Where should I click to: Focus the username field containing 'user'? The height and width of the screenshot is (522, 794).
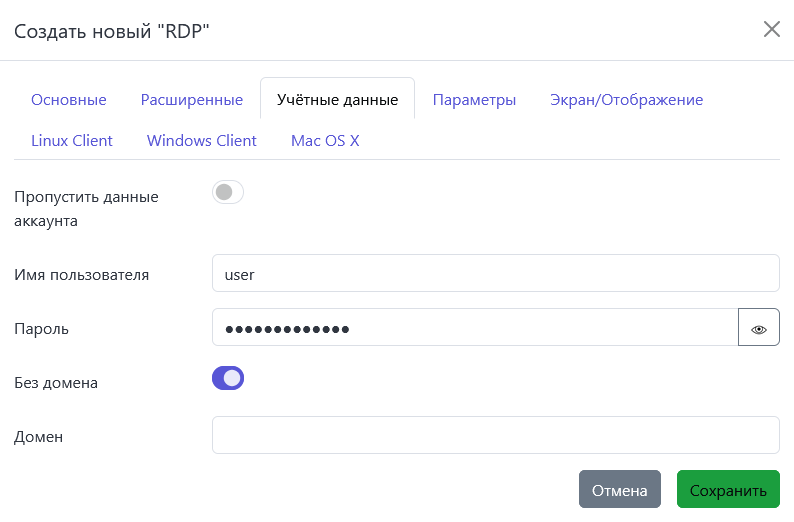tap(495, 274)
